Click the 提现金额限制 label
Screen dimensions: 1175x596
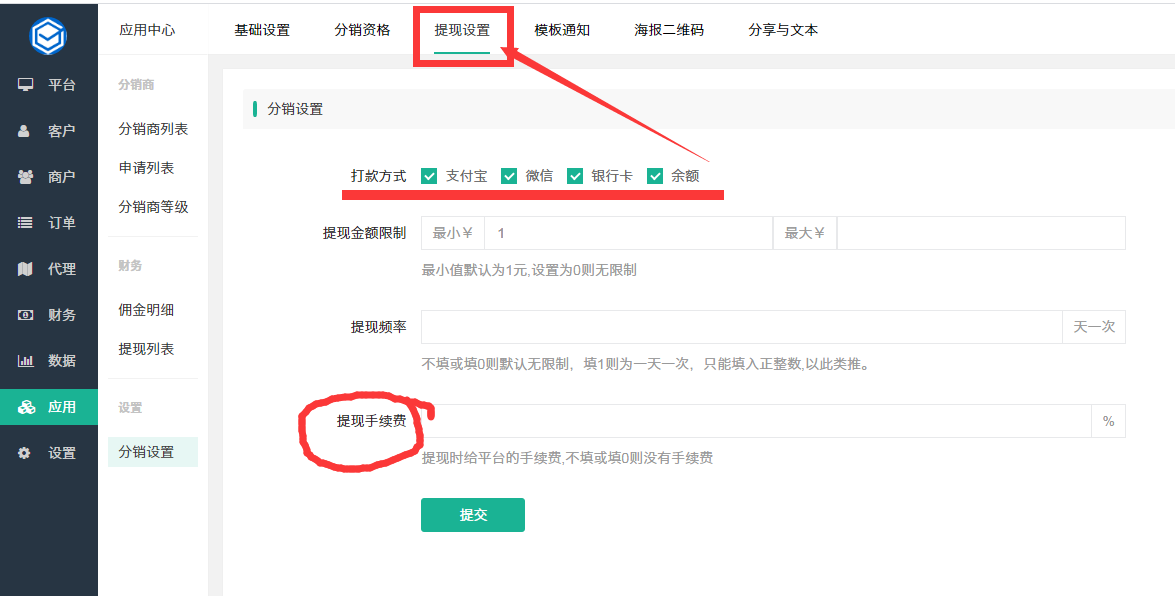(x=364, y=233)
